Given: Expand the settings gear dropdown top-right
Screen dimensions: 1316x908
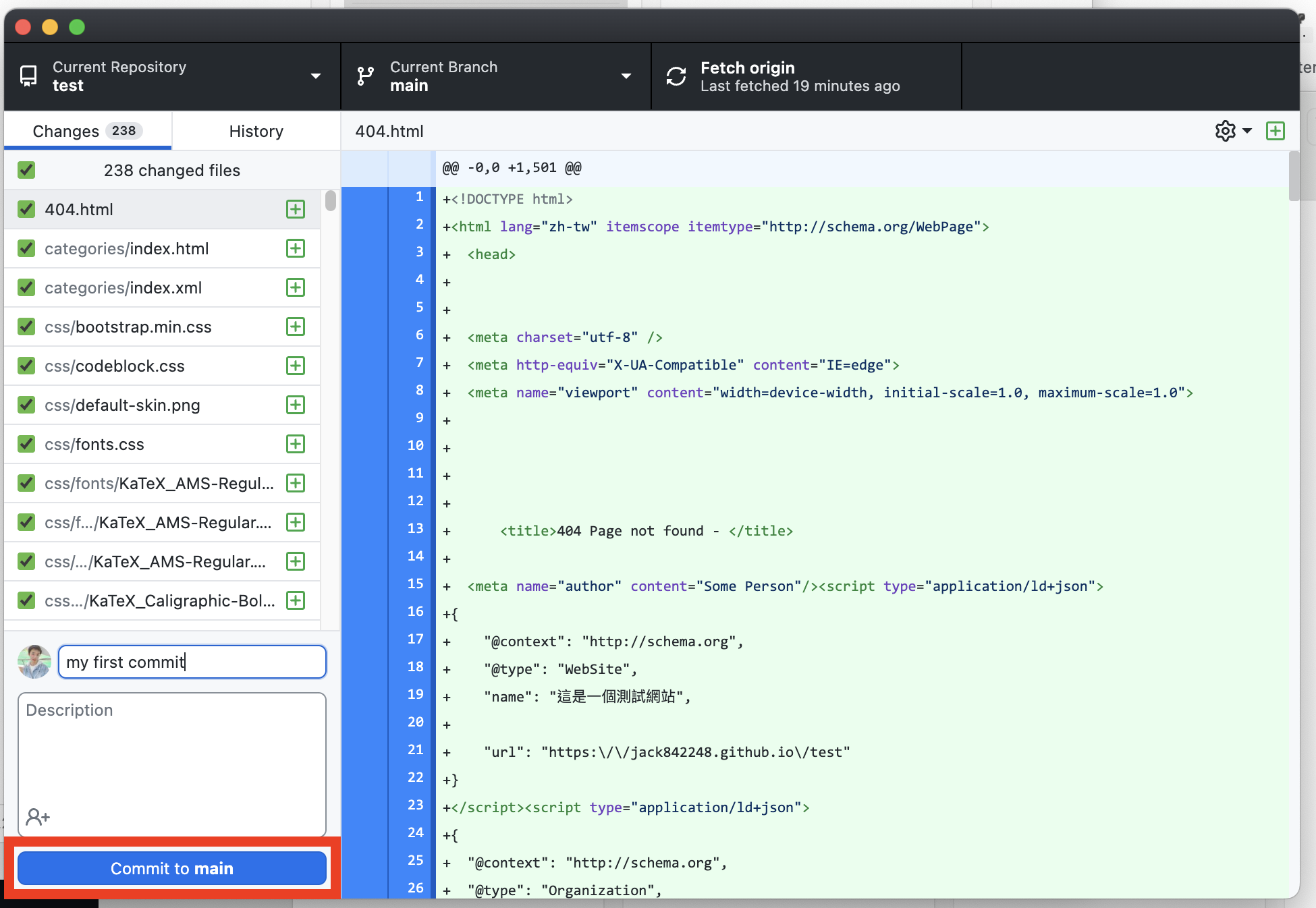Looking at the screenshot, I should (1234, 131).
